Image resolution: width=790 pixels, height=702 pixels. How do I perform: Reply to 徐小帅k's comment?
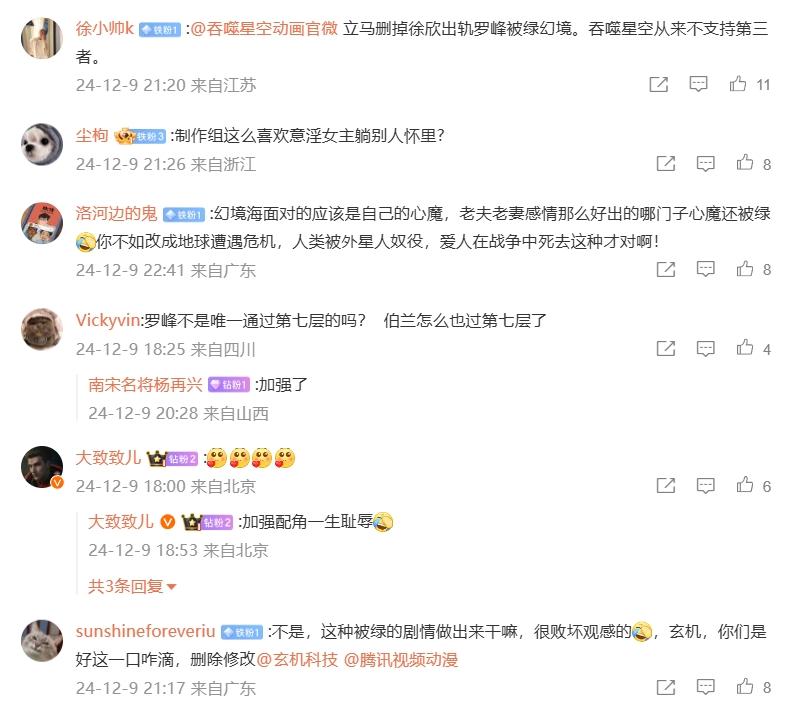click(x=698, y=84)
